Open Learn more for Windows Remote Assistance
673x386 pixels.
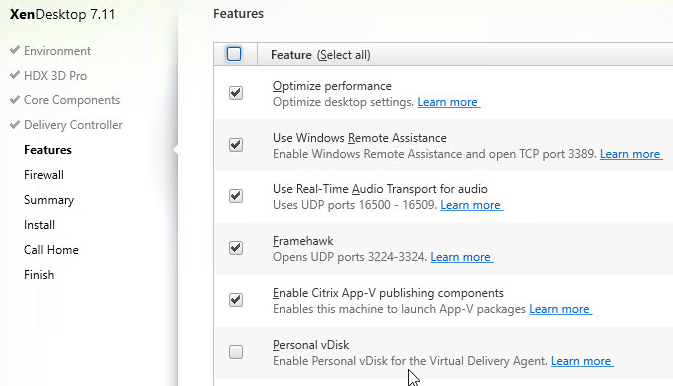point(631,154)
